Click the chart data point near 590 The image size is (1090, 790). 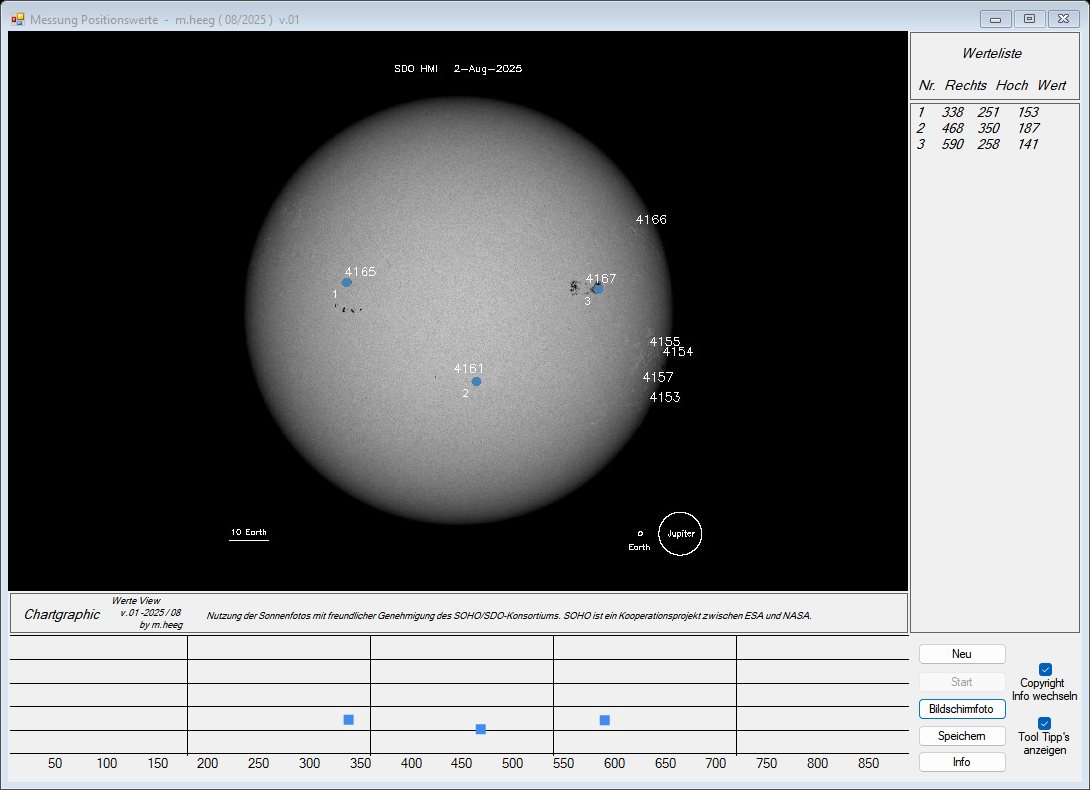(x=605, y=720)
